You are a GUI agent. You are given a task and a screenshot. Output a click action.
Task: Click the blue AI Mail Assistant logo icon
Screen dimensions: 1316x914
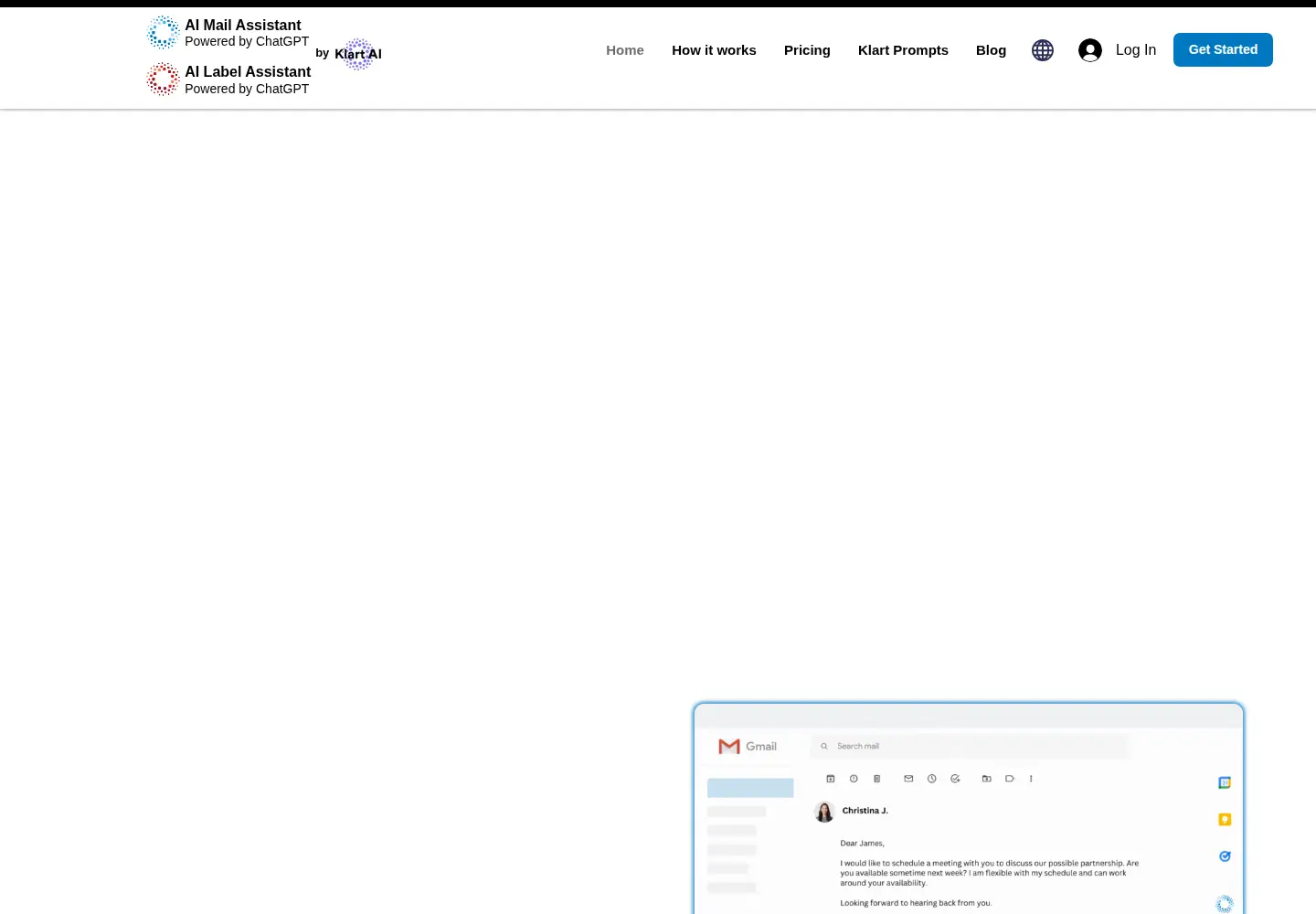[x=164, y=32]
